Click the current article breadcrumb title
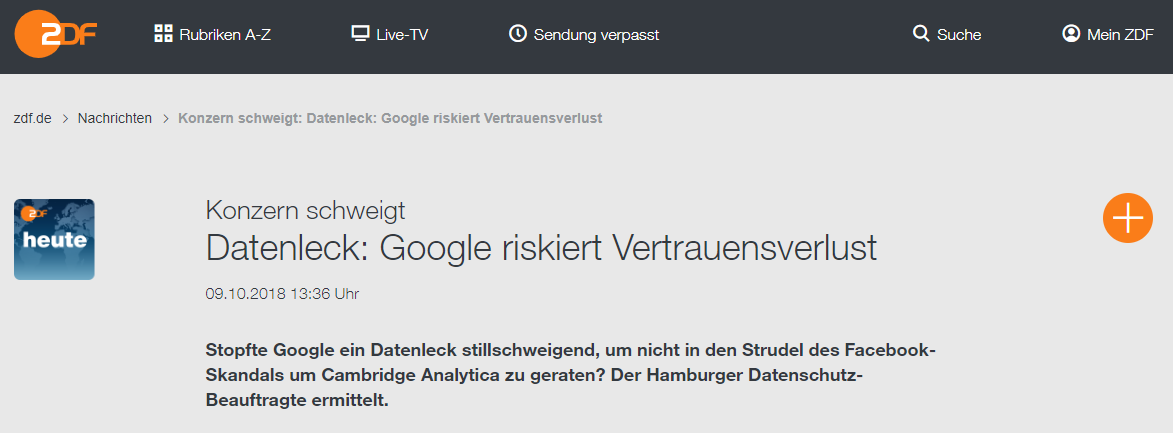This screenshot has height=433, width=1173. click(390, 118)
